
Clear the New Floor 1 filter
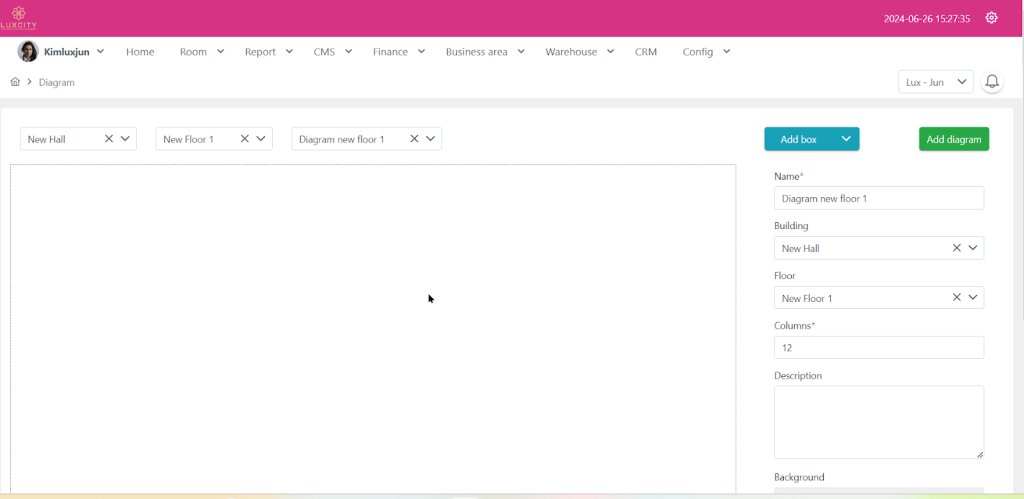(245, 139)
